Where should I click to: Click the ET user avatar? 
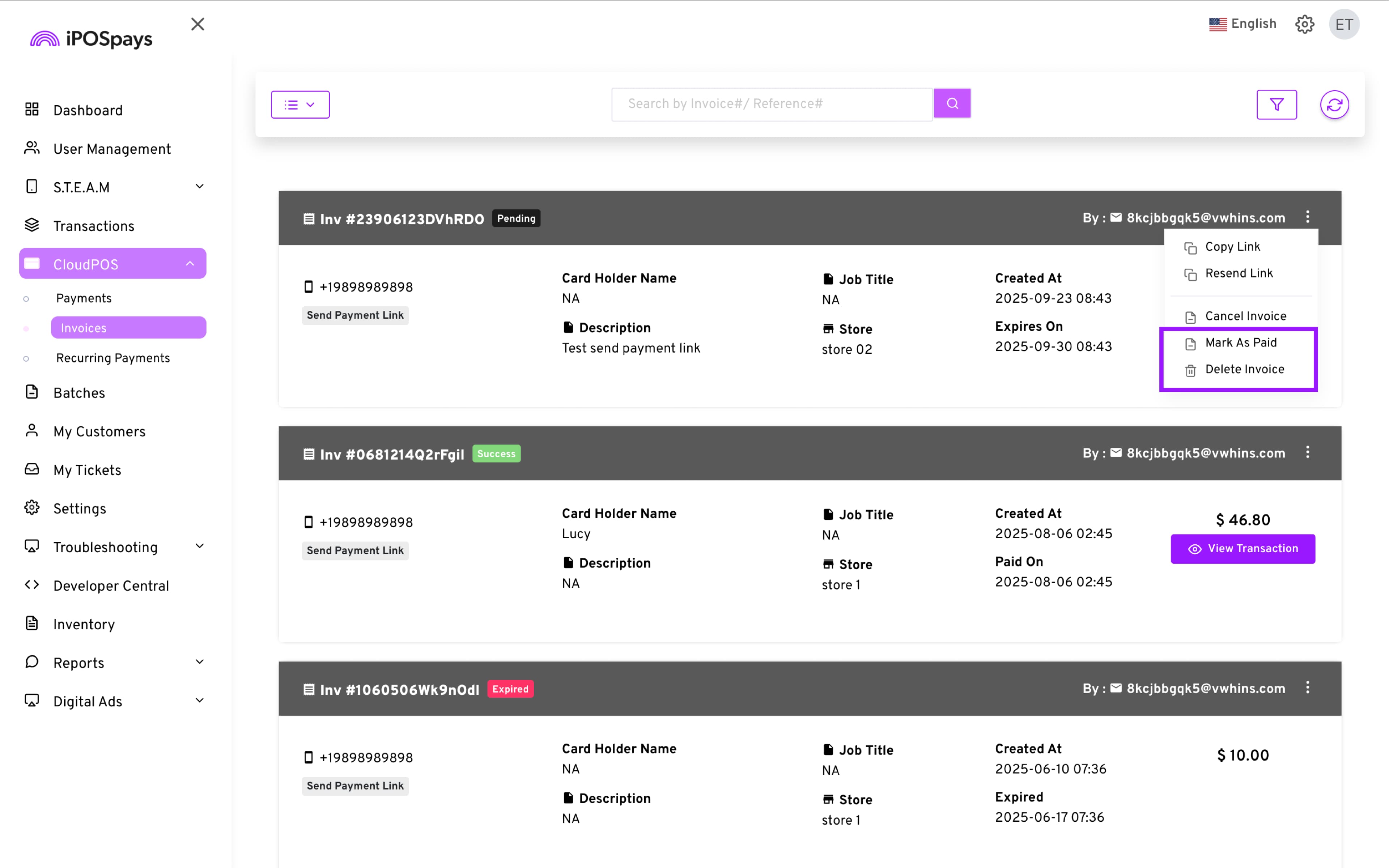point(1344,24)
